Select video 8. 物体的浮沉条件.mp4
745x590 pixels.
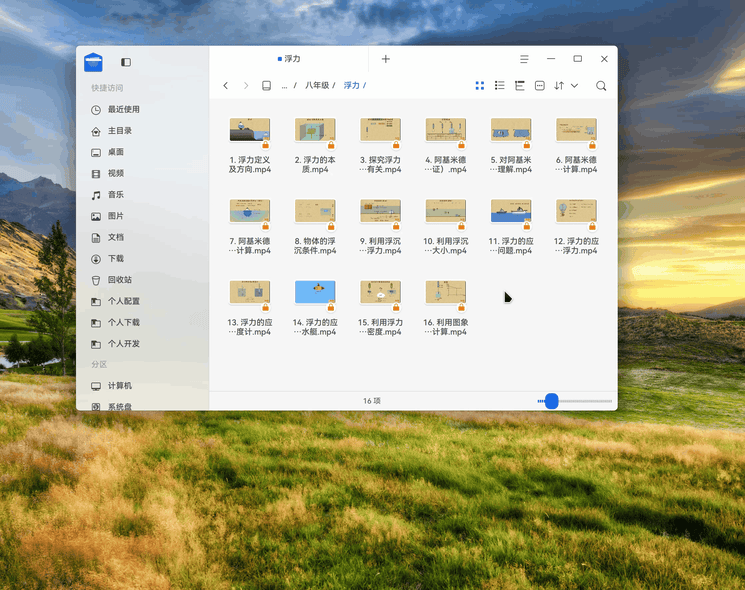coord(315,227)
